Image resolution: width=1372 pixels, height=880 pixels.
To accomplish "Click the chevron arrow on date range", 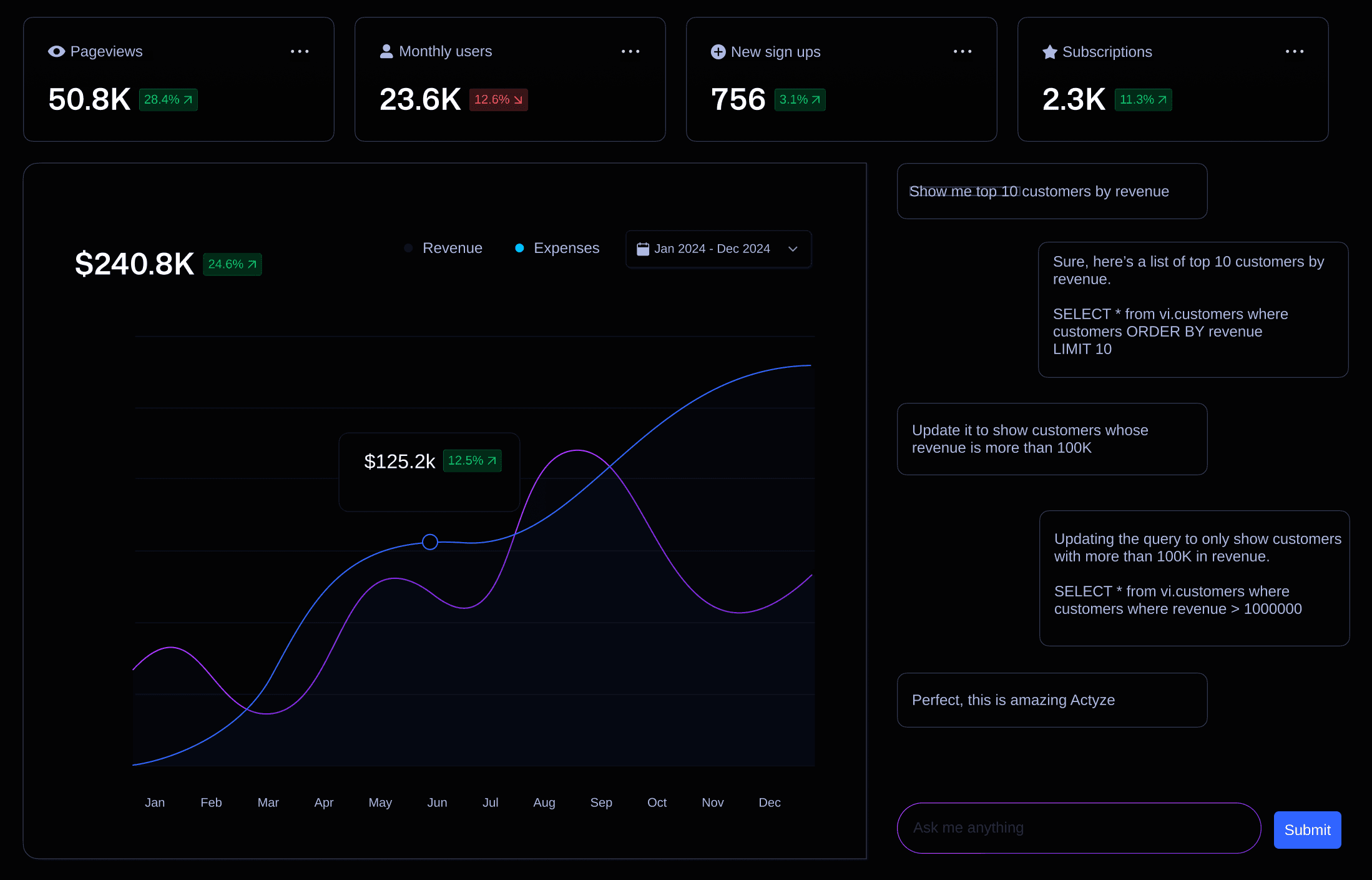I will 793,249.
